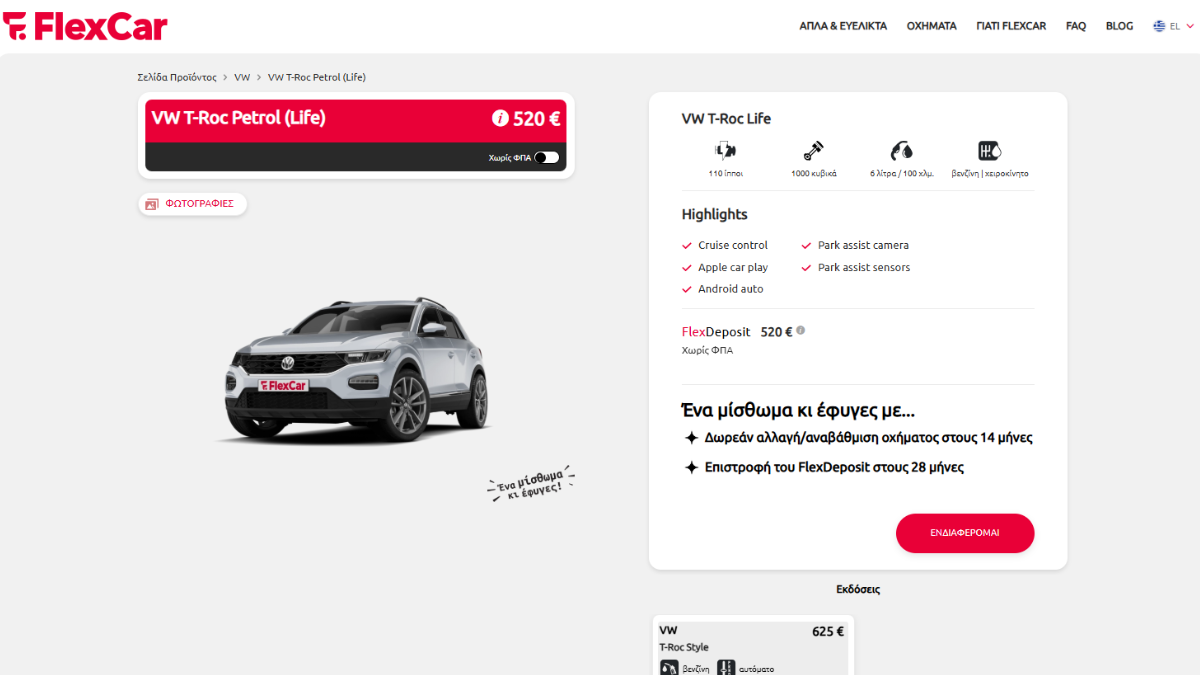
Task: Click the Εκδόσεις heading
Action: pyautogui.click(x=858, y=589)
